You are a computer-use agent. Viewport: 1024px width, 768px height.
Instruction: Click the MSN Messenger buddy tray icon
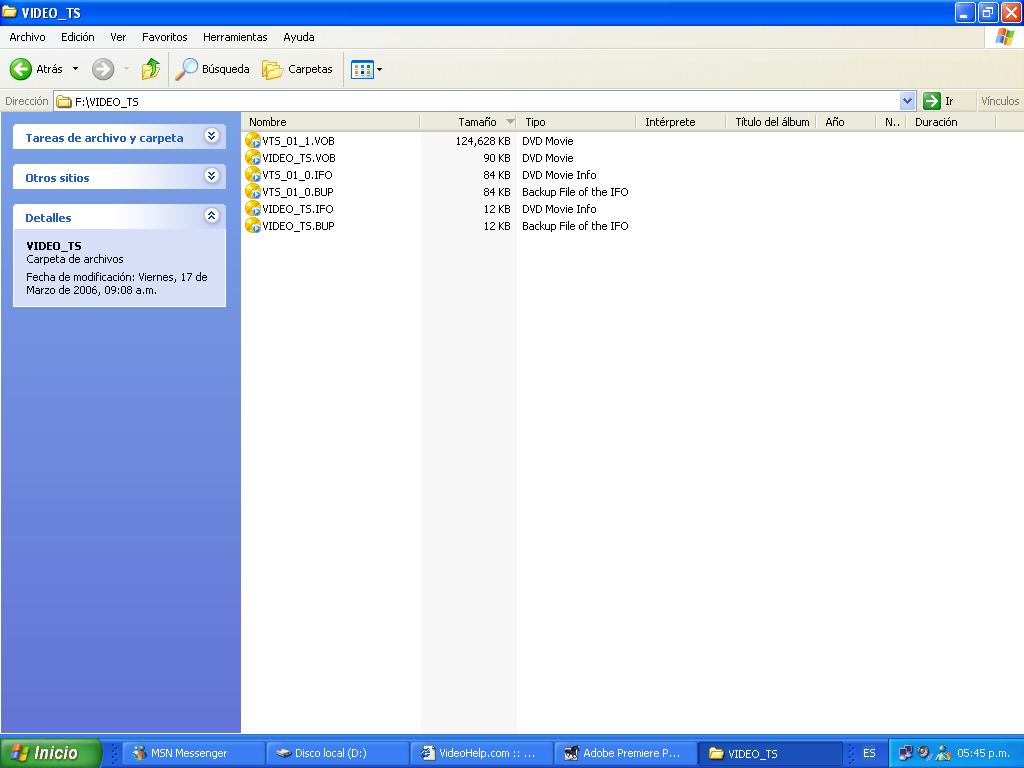click(x=942, y=753)
